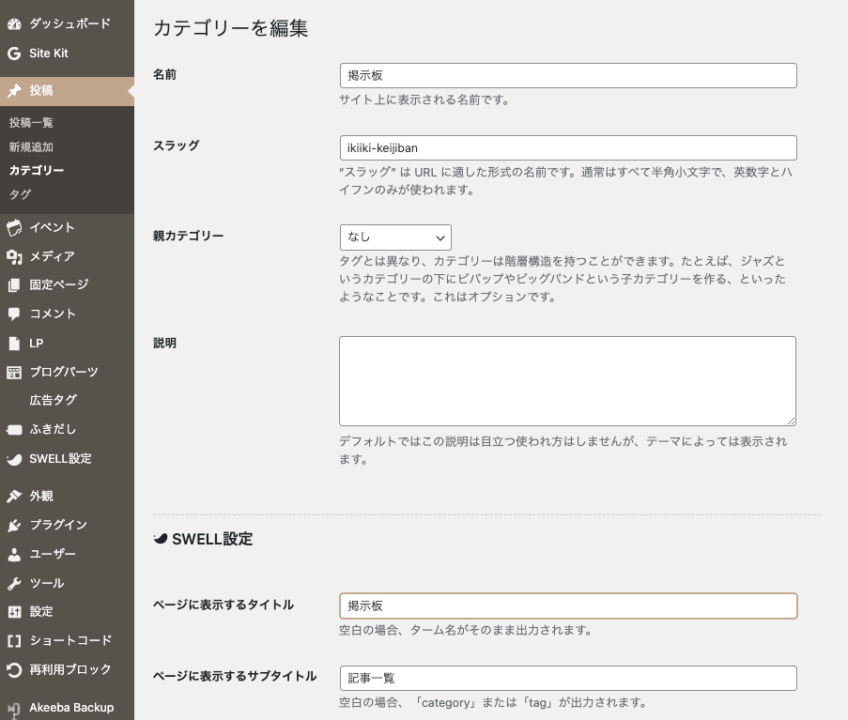Click the 外観 paintbrush icon
This screenshot has height=720, width=848.
click(14, 496)
